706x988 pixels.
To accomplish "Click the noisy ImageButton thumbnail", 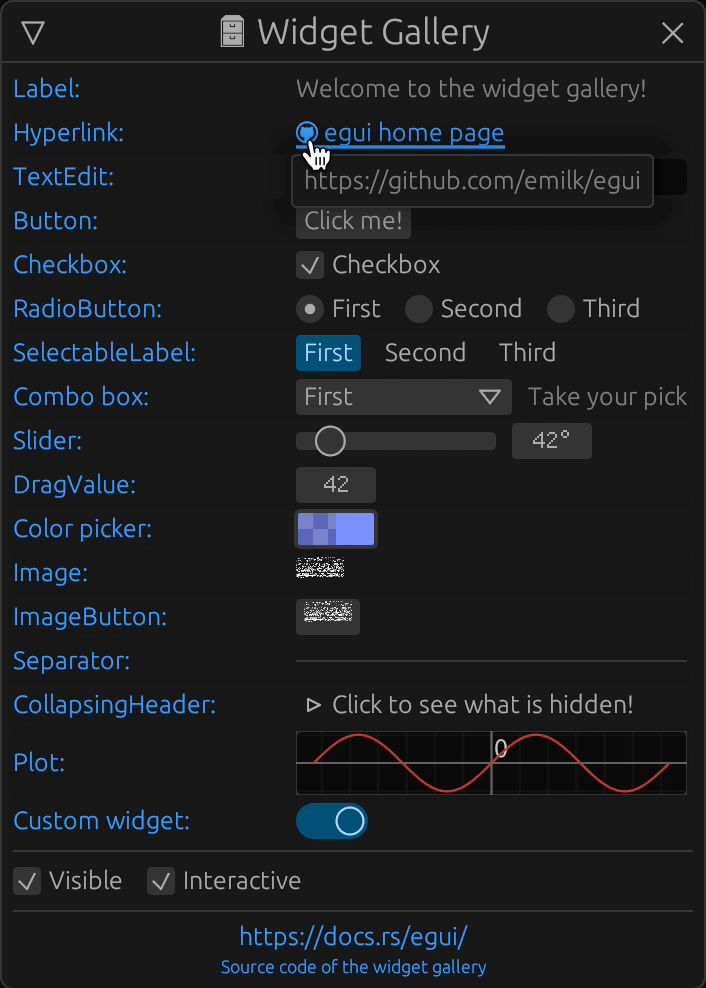I will [x=328, y=616].
